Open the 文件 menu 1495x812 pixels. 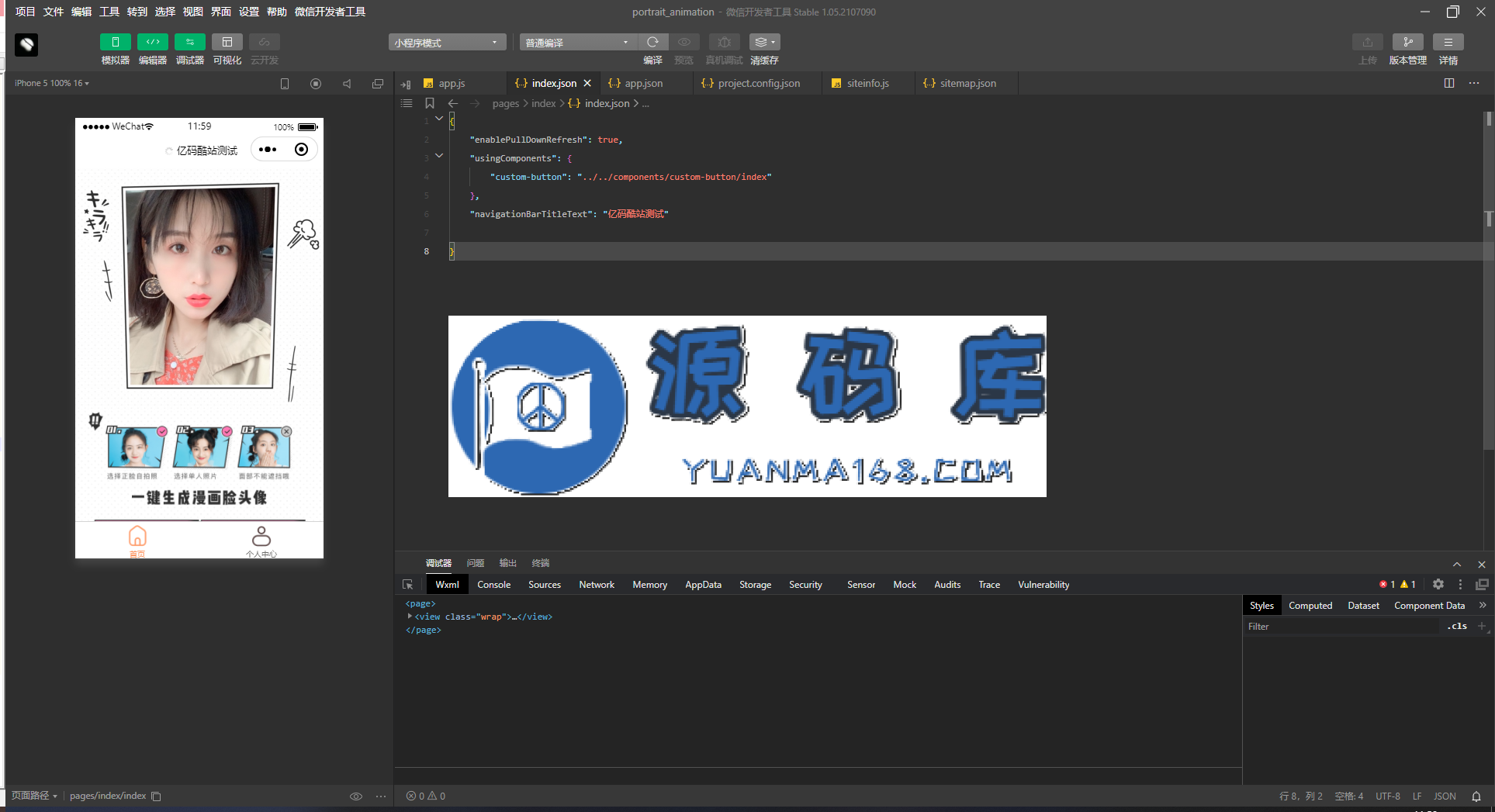click(x=54, y=12)
